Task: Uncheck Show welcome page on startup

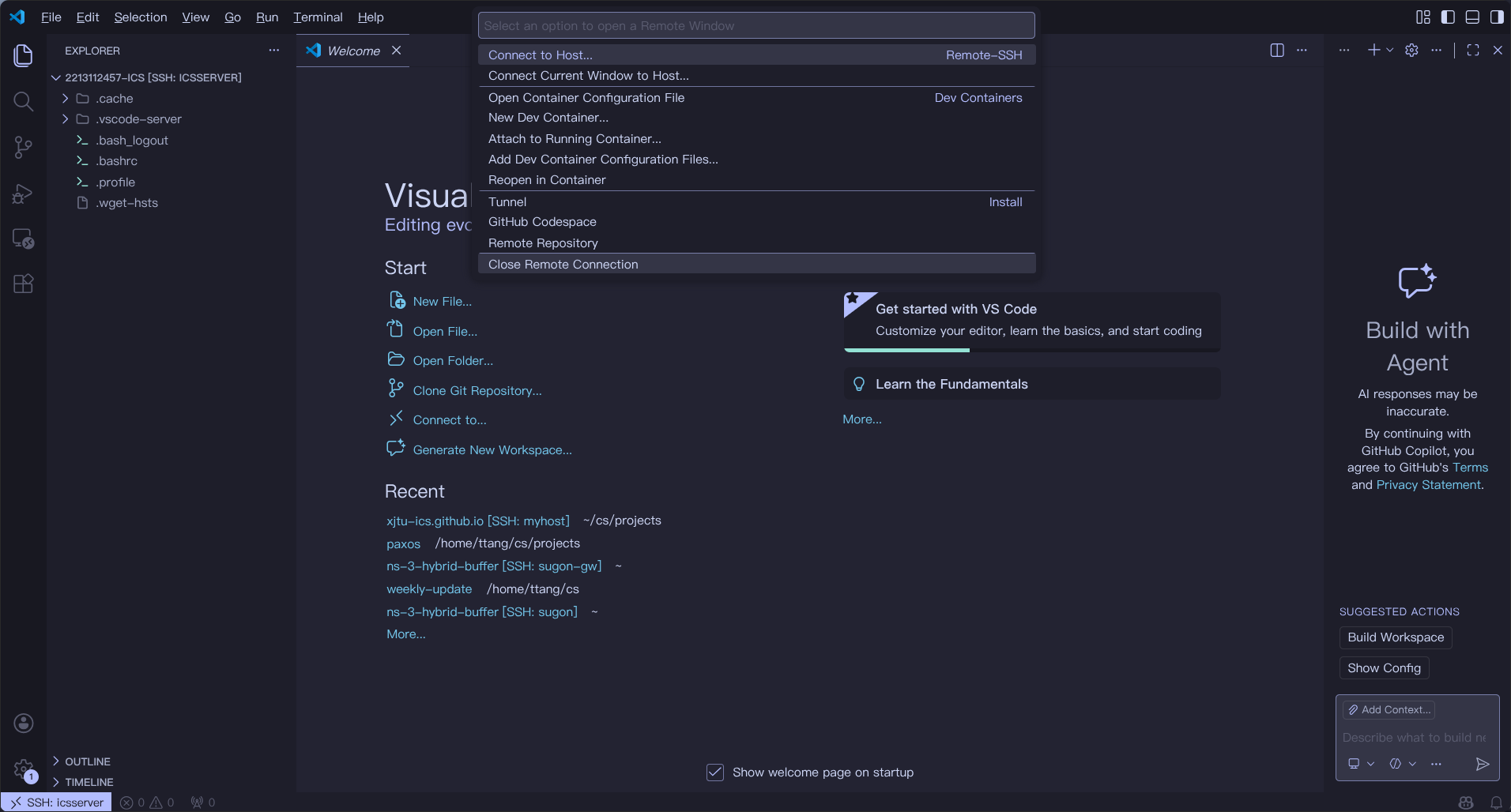Action: 714,773
